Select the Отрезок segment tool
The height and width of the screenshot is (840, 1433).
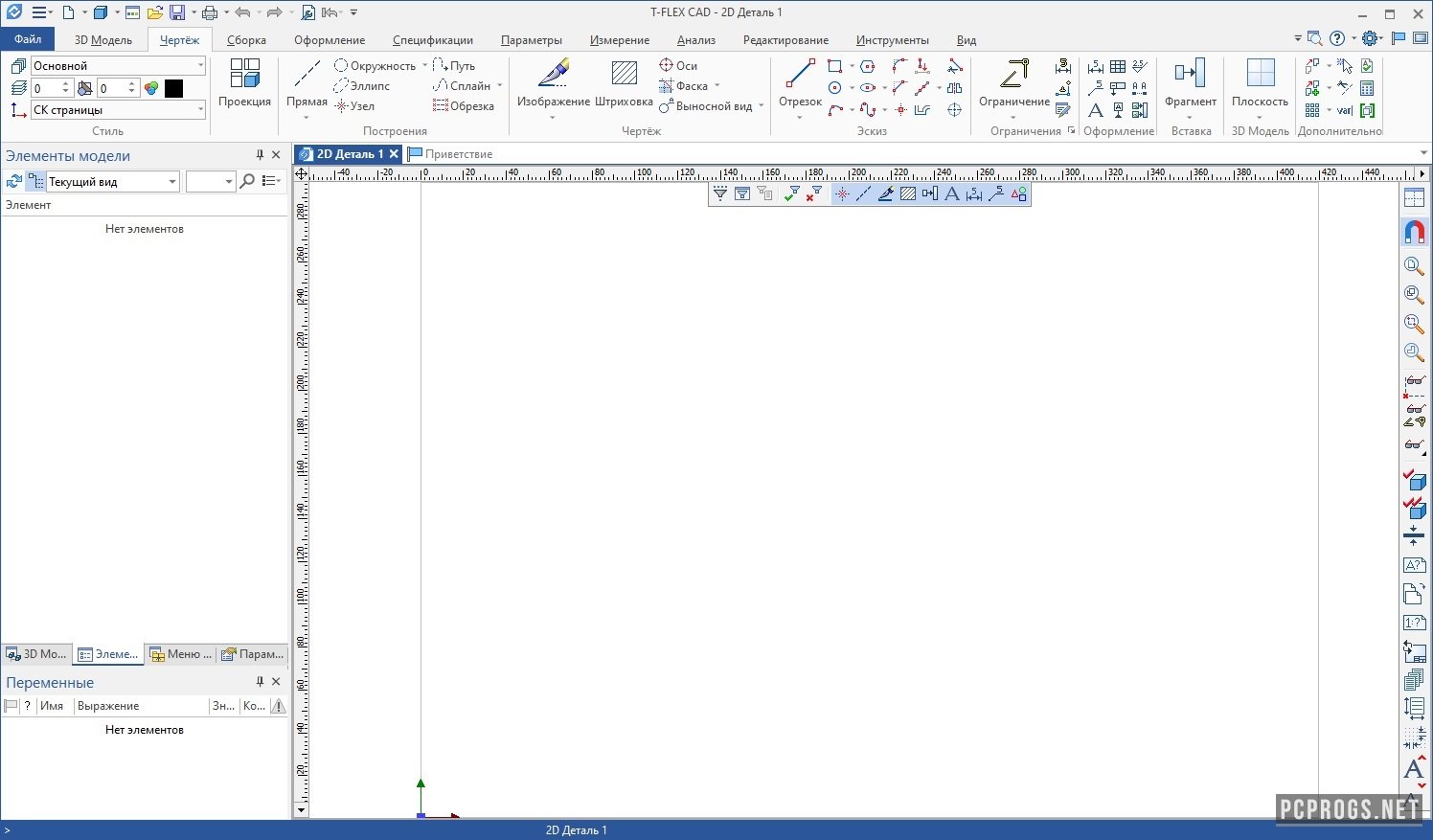(x=800, y=82)
